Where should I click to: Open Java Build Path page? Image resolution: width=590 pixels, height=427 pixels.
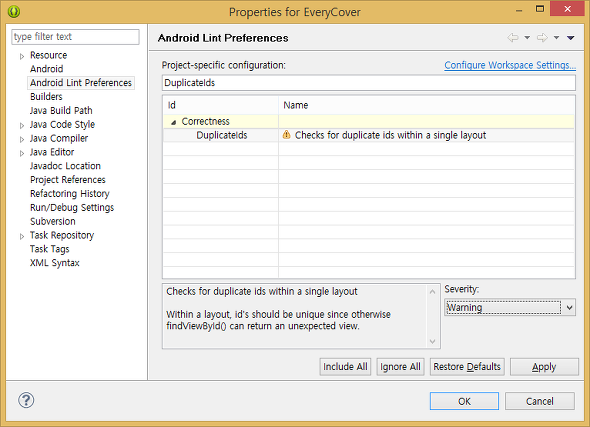click(61, 111)
